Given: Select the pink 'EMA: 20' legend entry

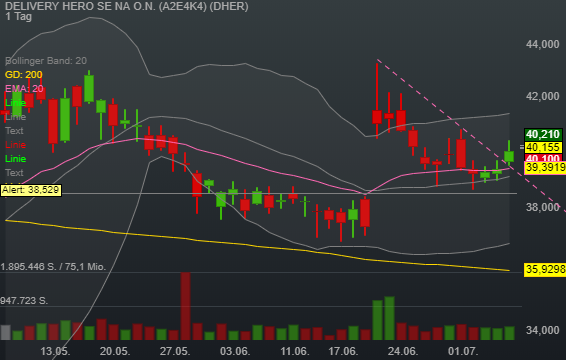Looking at the screenshot, I should click(x=24, y=88).
